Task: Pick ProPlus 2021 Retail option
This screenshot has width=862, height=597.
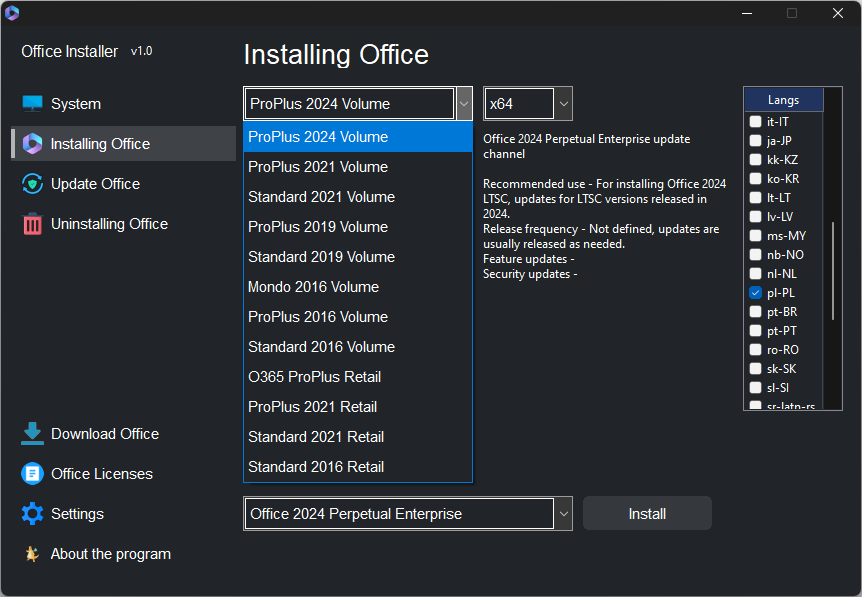Action: pos(358,406)
